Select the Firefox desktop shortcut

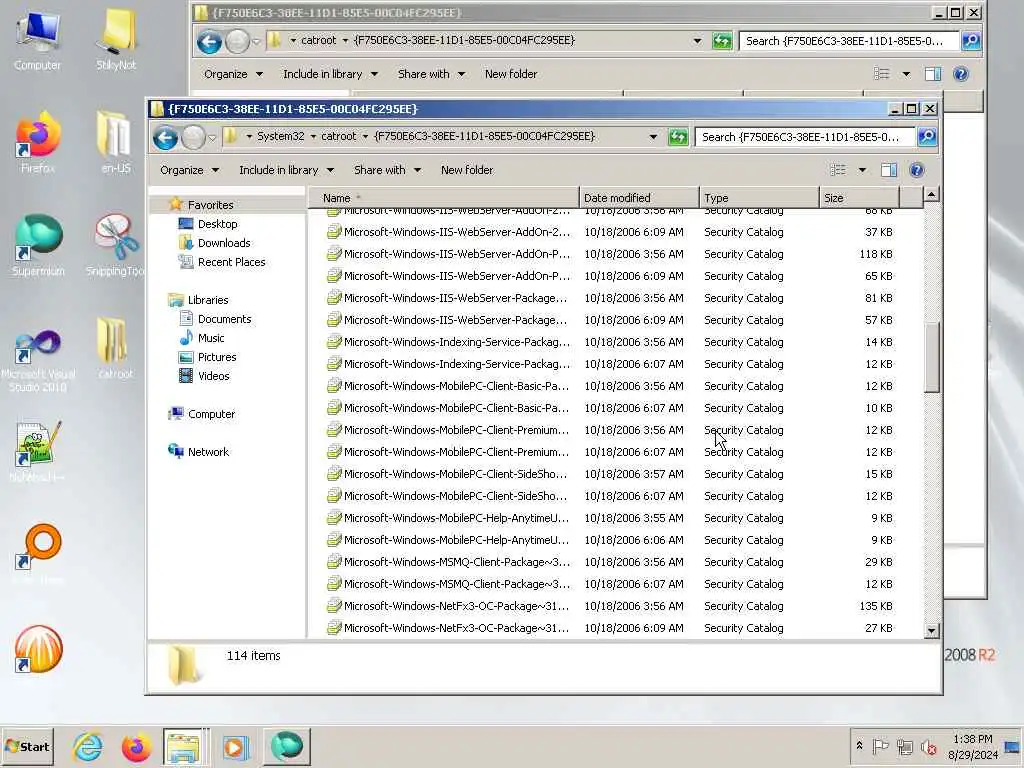point(38,142)
